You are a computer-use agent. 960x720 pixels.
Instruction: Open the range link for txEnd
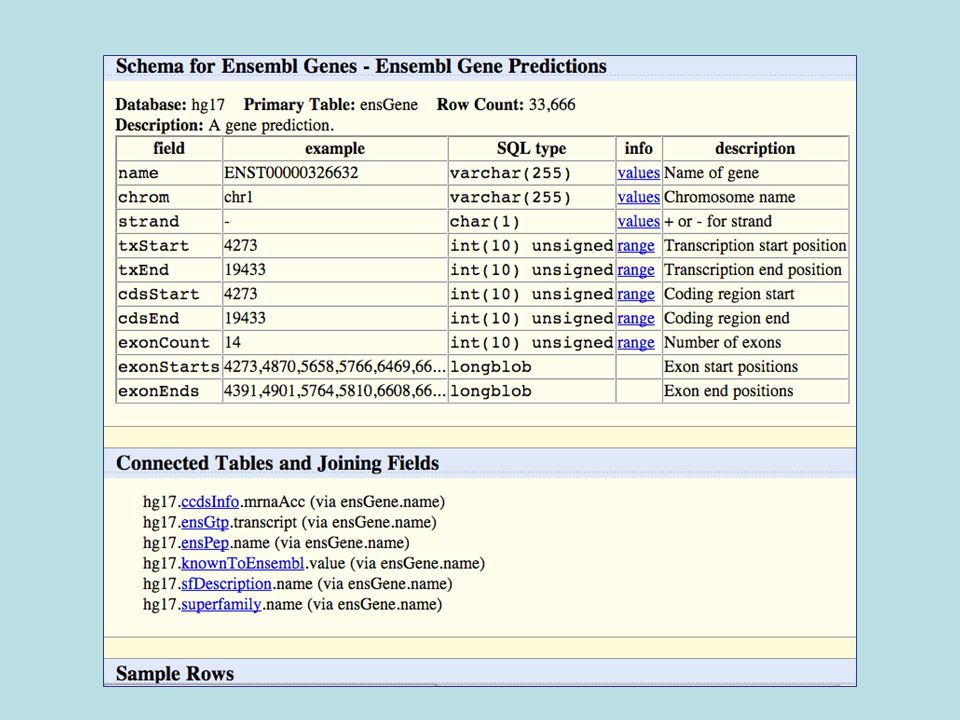pos(636,270)
